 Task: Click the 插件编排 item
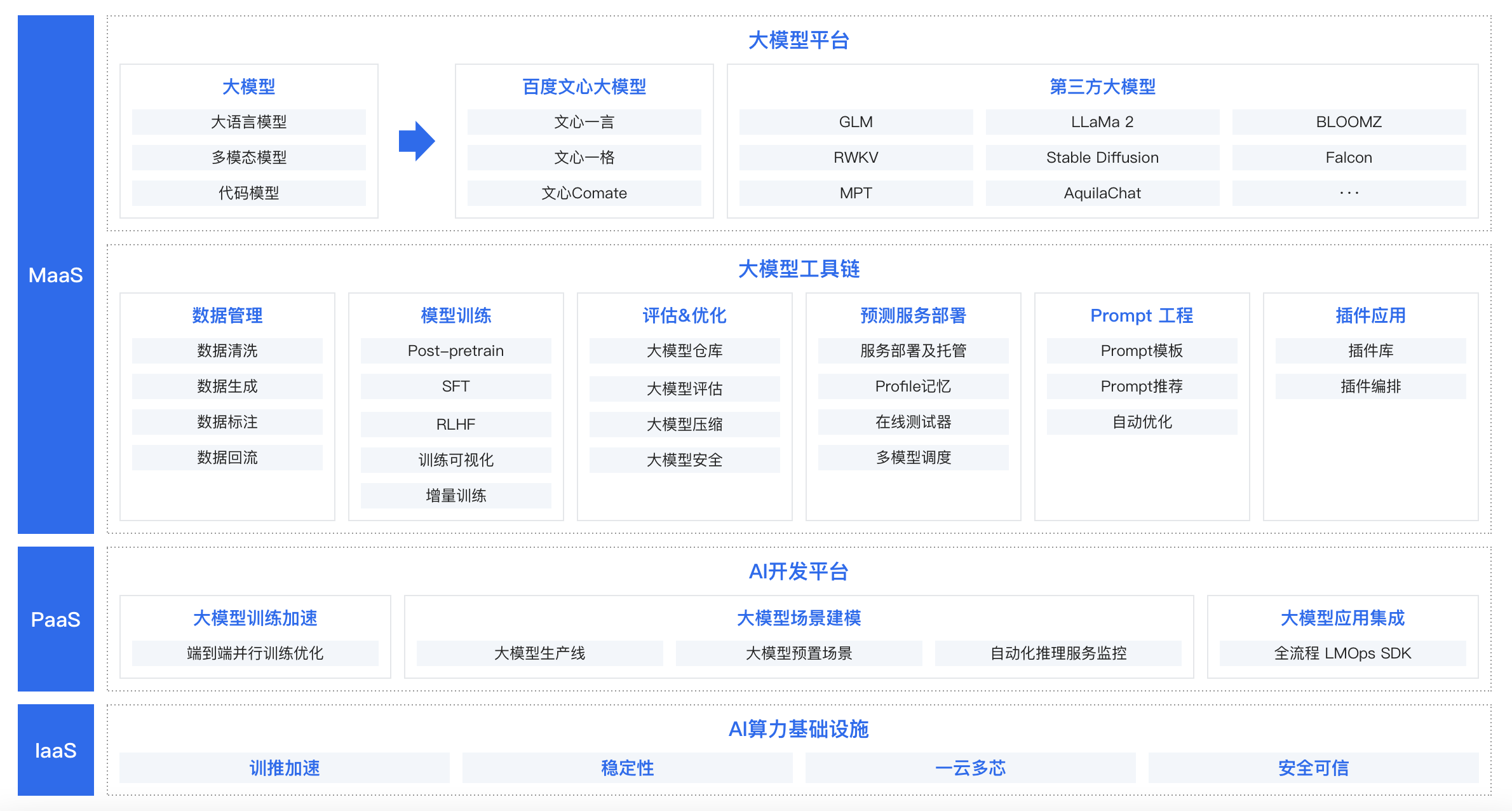[1371, 386]
